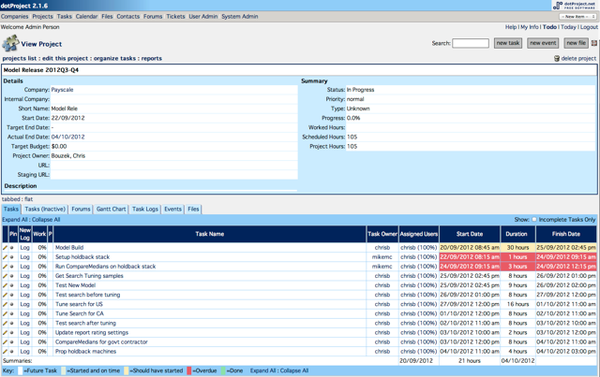The width and height of the screenshot is (600, 377).
Task: Pin the Update report rating settings task
Action: click(12, 333)
